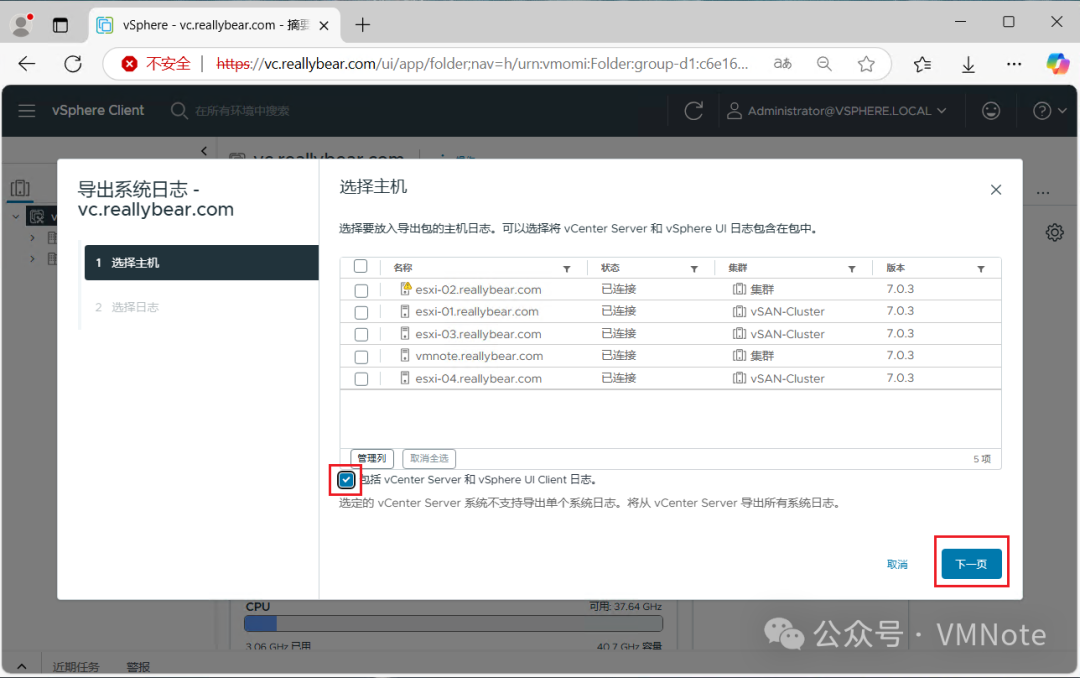The width and height of the screenshot is (1080, 678).
Task: Open the tab actions menu icon
Action: (61, 25)
